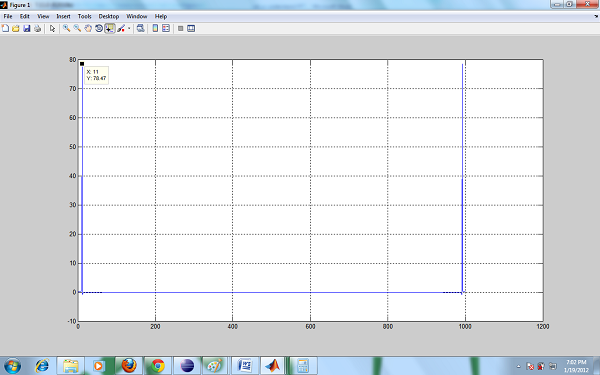600x375 pixels.
Task: Activate the Pan hand tool
Action: click(x=88, y=28)
